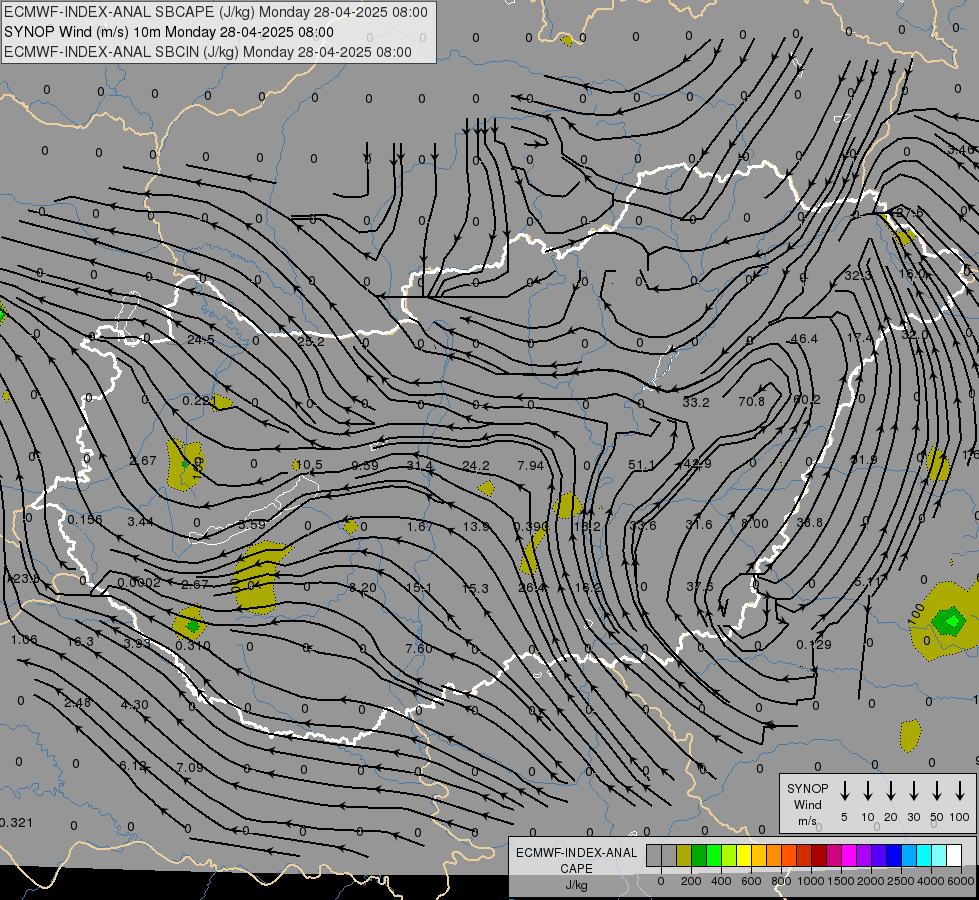Image resolution: width=979 pixels, height=900 pixels.
Task: Click the 10.5 value on the map
Action: click(309, 465)
